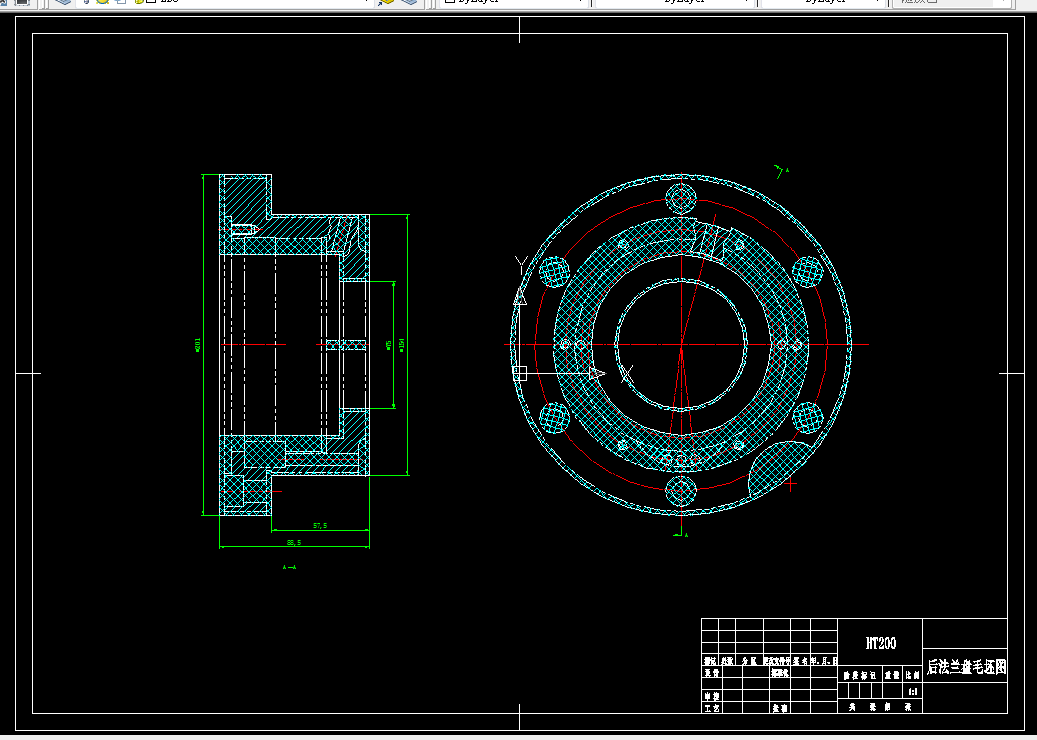Select the vertical ⌀201 diameter dimension
This screenshot has width=1037, height=740.
click(x=198, y=345)
